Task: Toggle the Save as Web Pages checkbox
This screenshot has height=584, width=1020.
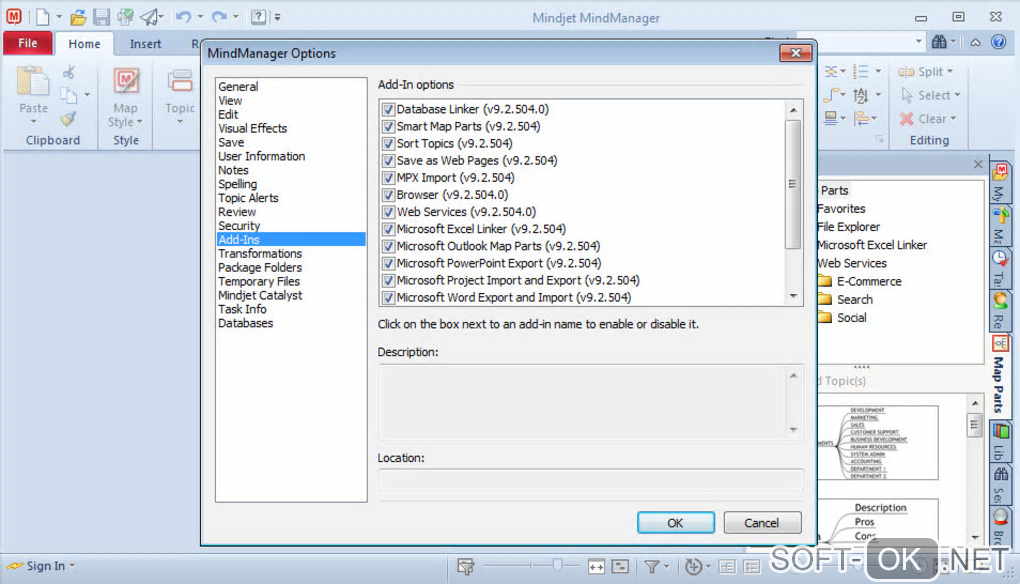Action: click(388, 161)
